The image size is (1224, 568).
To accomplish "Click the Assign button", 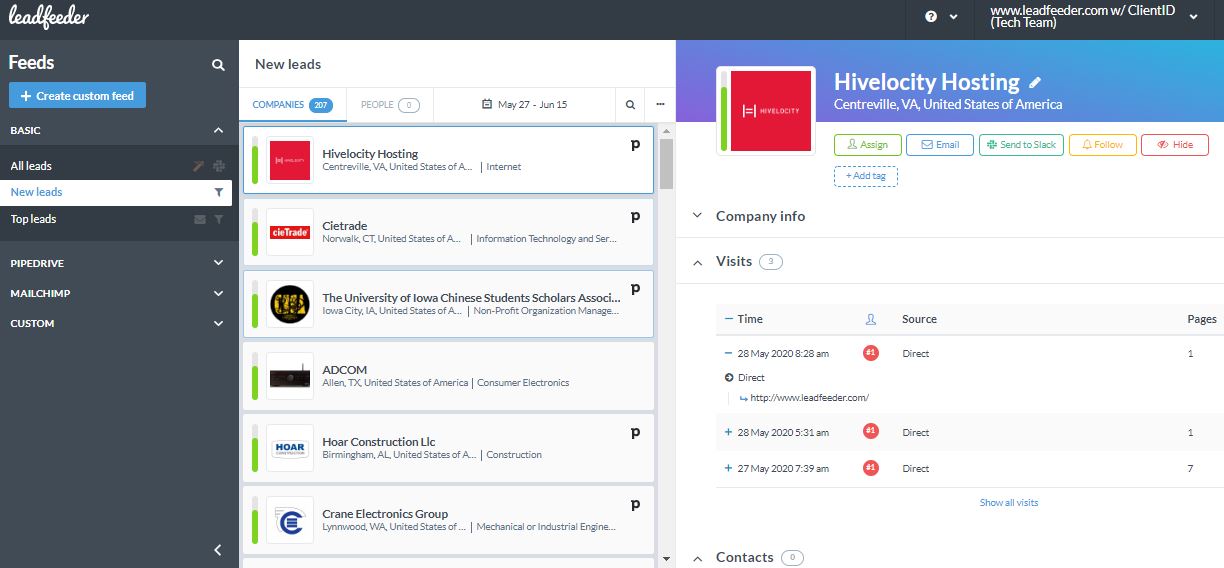I will coord(867,145).
